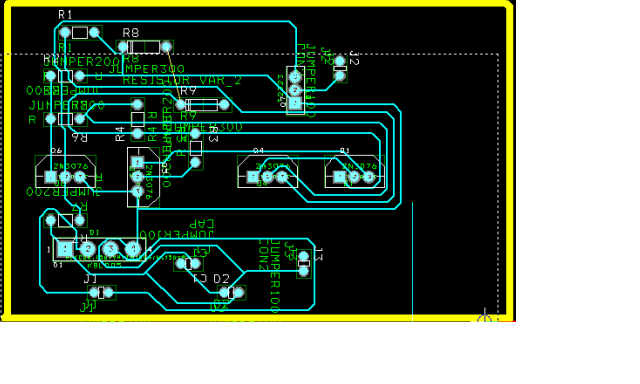
Task: Select the green RESISTOR VAR_2 text
Action: 182,80
